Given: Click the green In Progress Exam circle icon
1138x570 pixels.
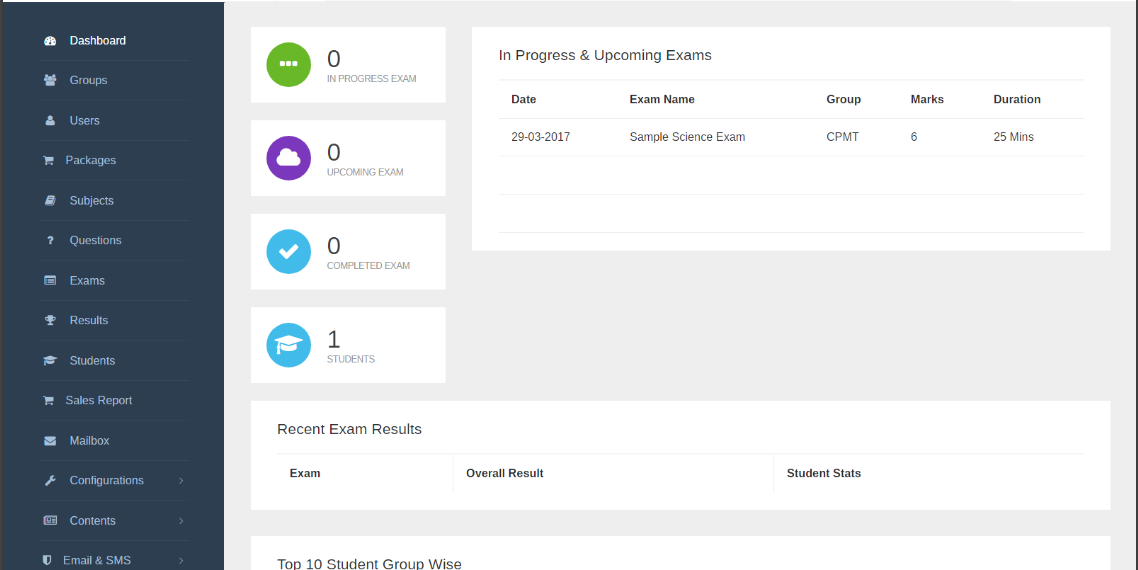Looking at the screenshot, I should [x=289, y=64].
